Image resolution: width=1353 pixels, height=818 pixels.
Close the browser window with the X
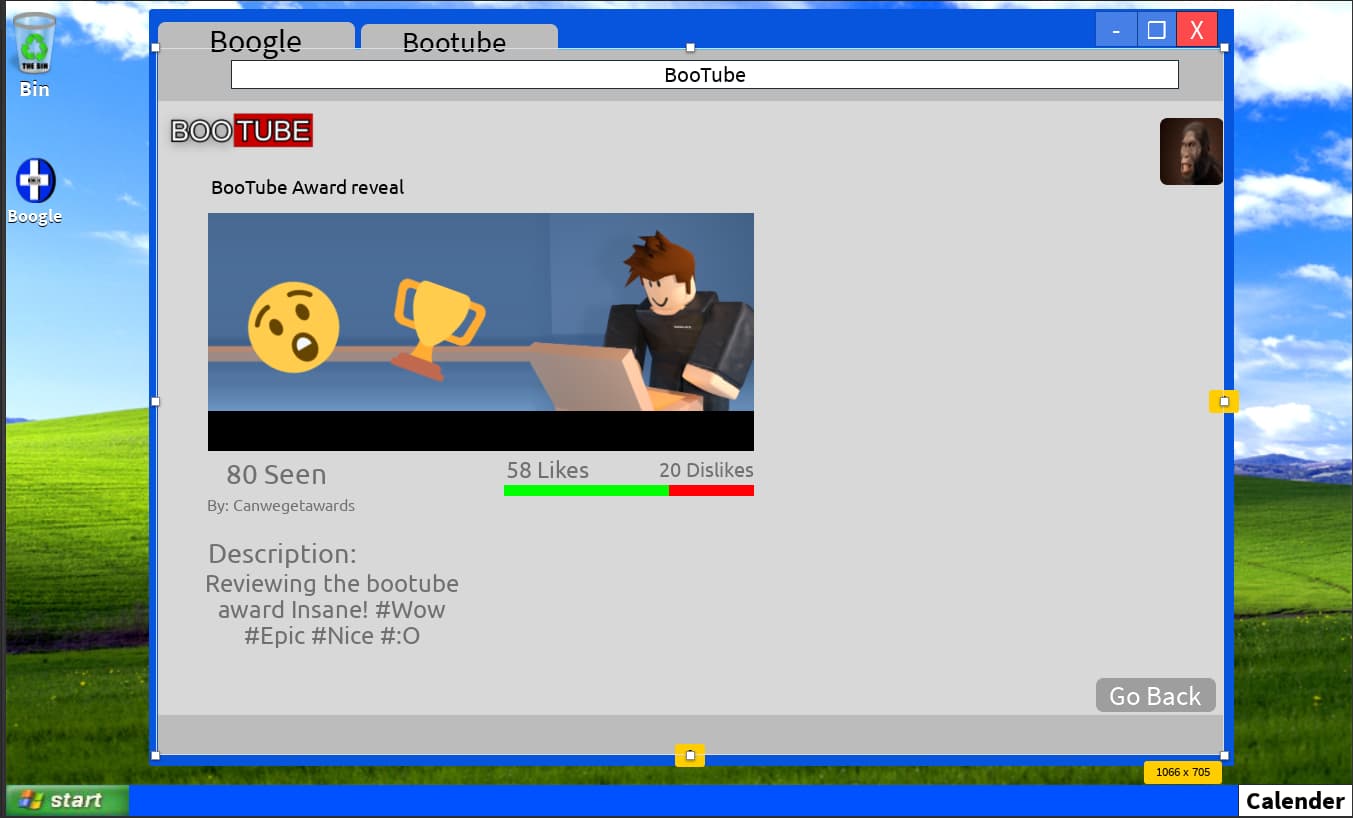(x=1197, y=29)
